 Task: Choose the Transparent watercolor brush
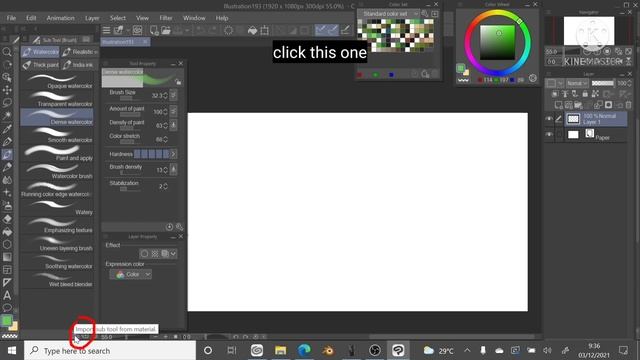(57, 99)
